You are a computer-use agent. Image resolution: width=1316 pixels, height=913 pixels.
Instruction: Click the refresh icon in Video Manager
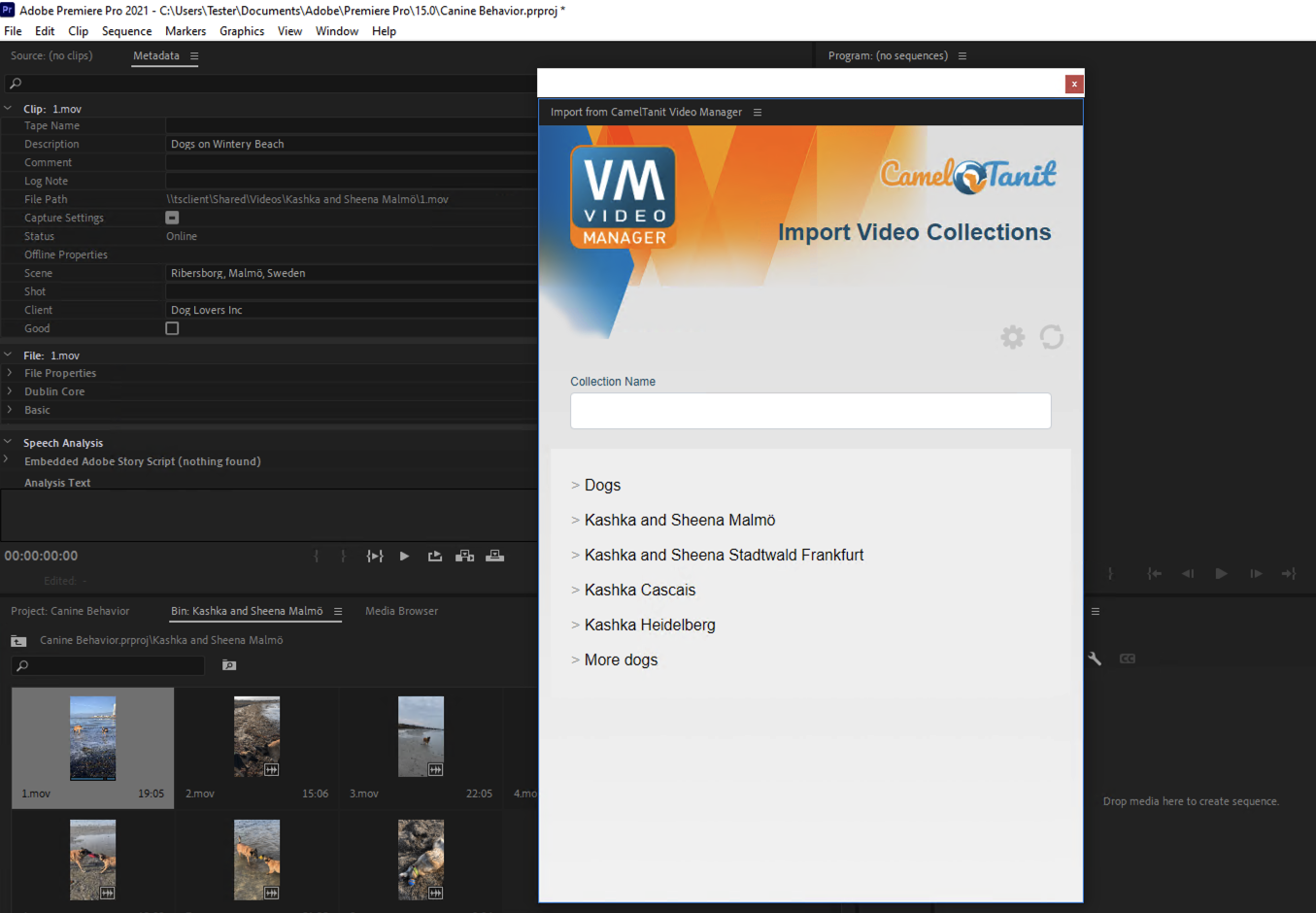1052,337
